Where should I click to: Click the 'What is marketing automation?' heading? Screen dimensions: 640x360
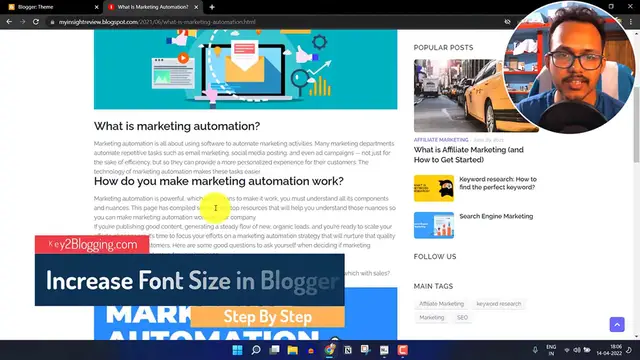tap(177, 126)
